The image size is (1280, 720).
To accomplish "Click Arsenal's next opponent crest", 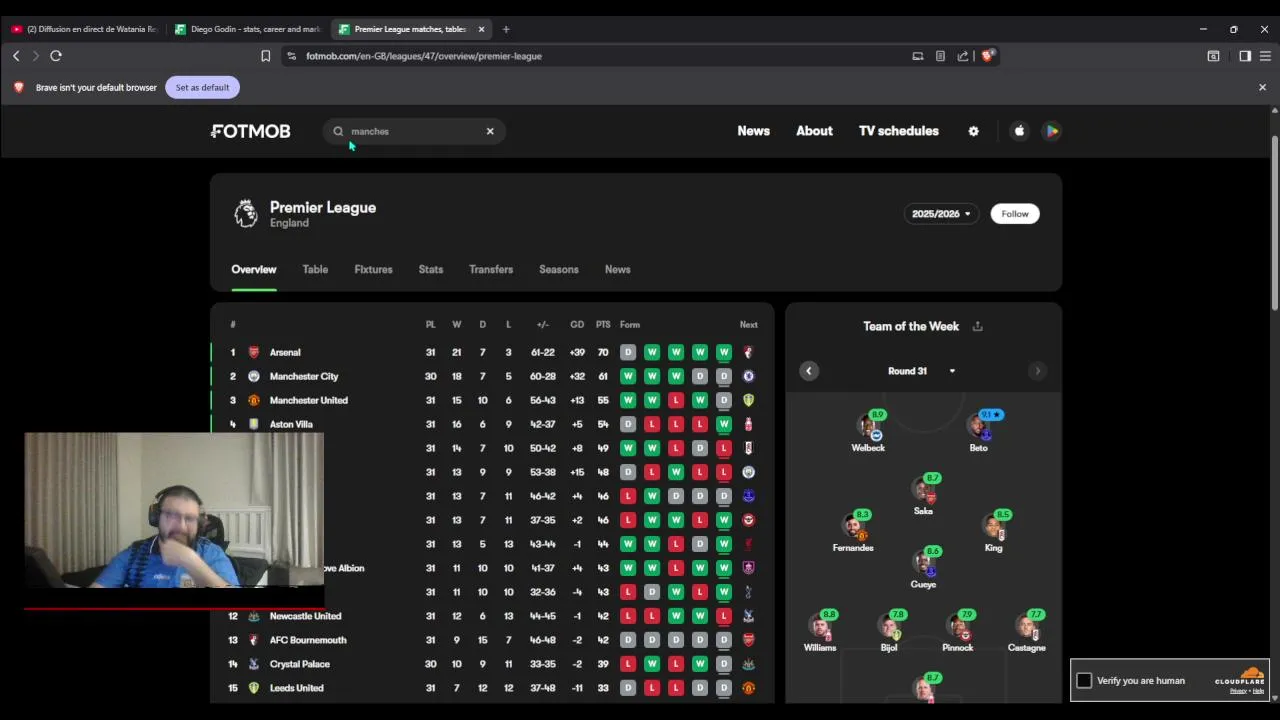I will (748, 352).
